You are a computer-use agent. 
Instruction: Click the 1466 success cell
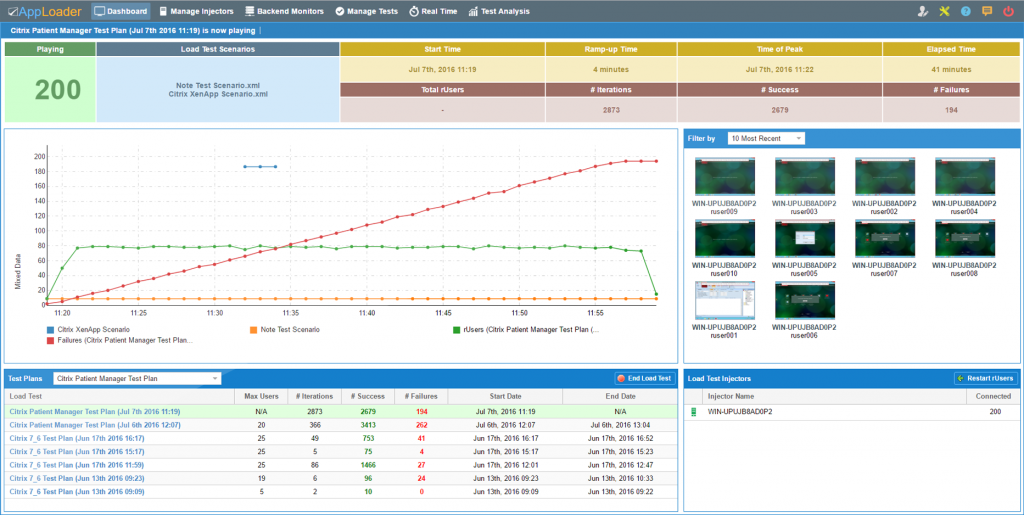[368, 465]
